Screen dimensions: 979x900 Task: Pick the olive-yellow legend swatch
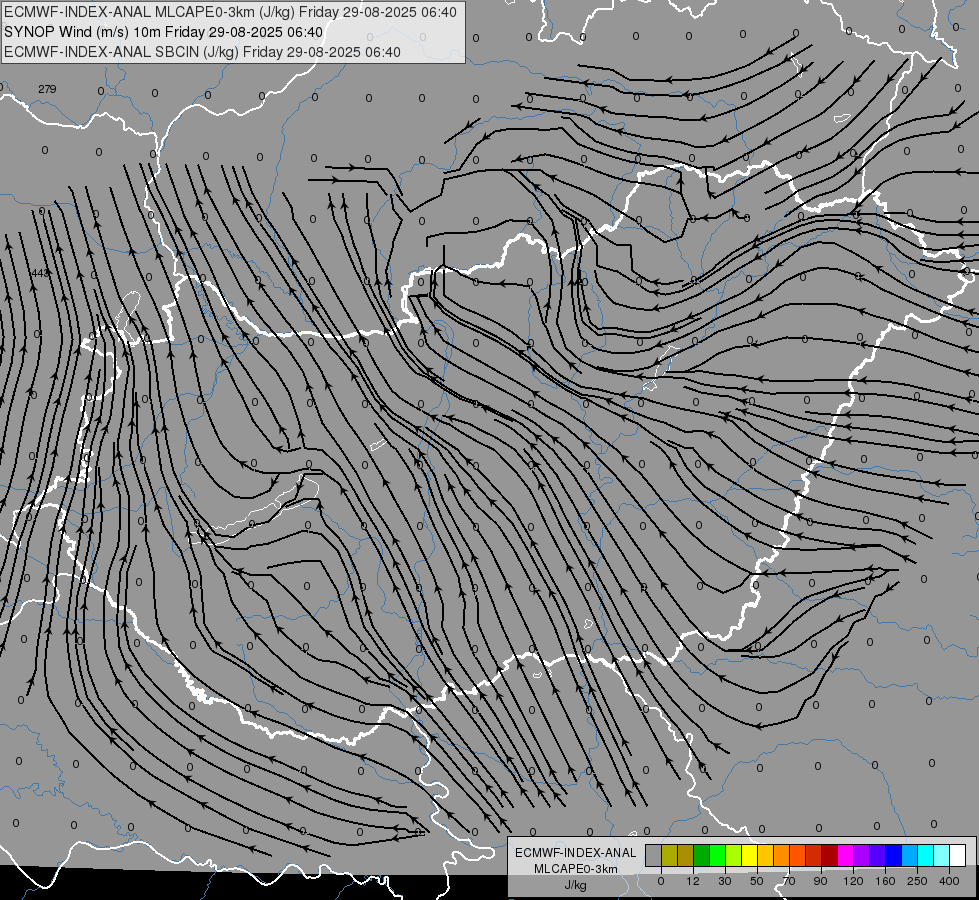[669, 855]
